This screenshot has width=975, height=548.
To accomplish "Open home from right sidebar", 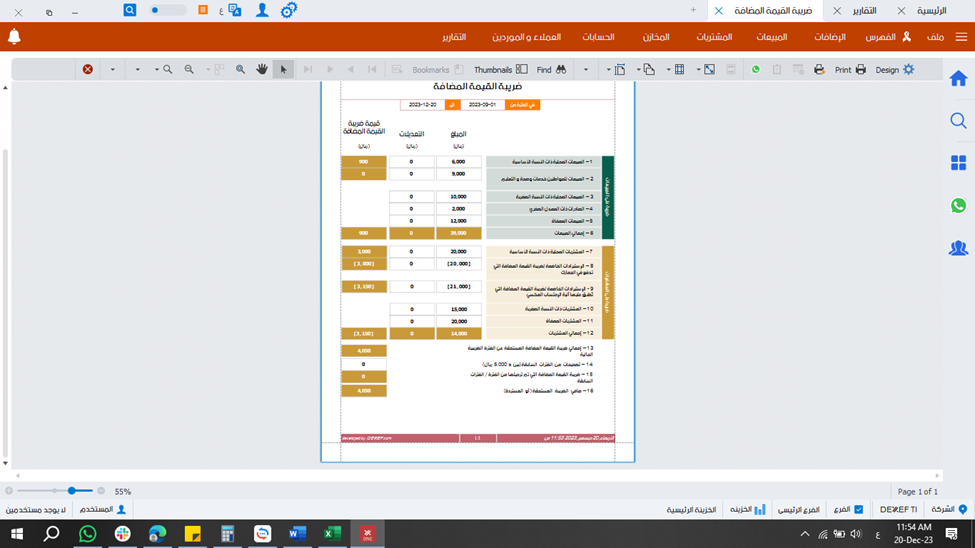I will coord(958,79).
